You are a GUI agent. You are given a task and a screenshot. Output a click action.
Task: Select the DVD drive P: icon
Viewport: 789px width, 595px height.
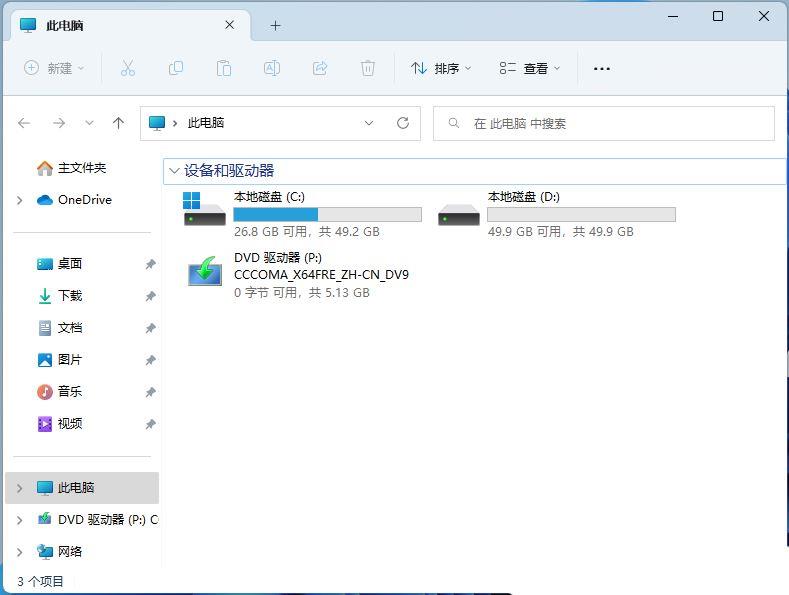[205, 271]
